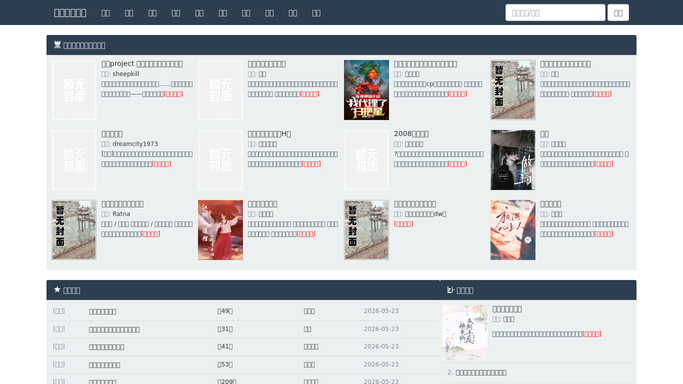Screen dimensions: 683x384
Task: Open the book title starting with "2008"
Action: point(411,134)
